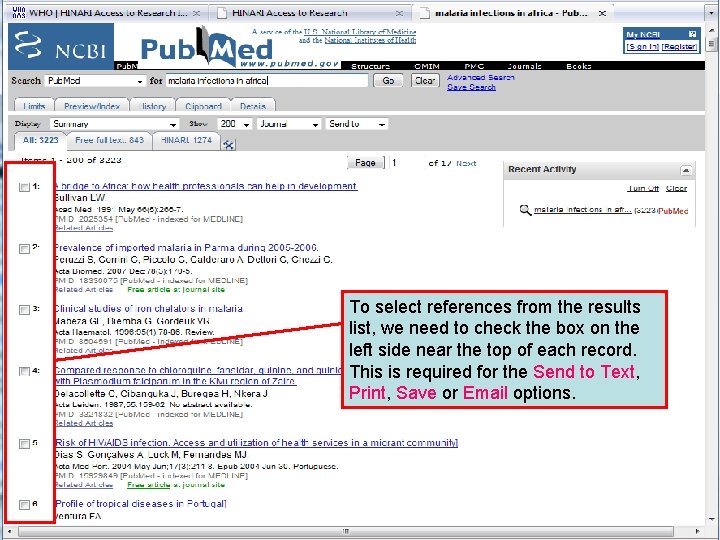Open the Clipboard tab
720x540 pixels.
tap(203, 106)
